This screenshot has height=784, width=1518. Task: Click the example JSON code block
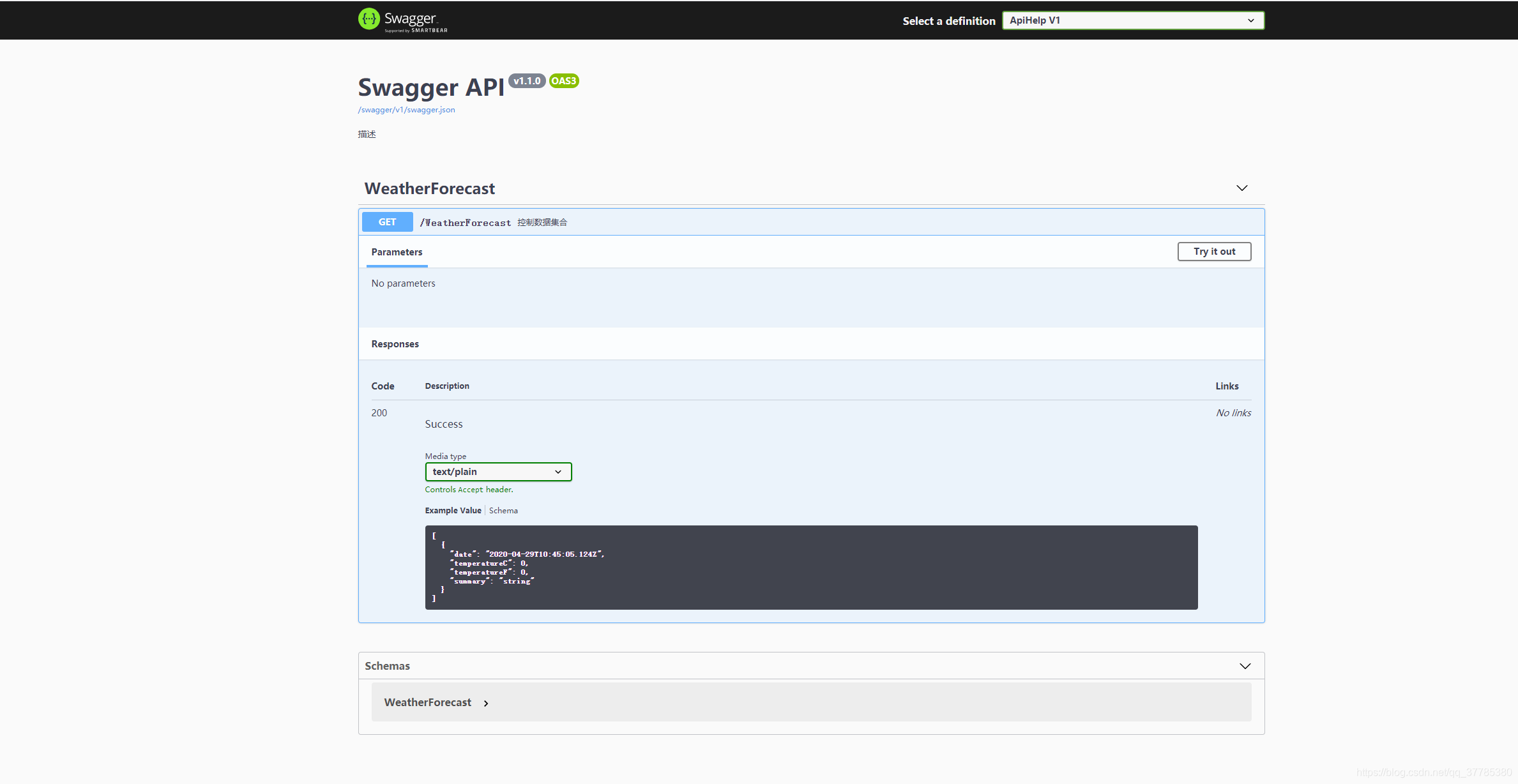[x=811, y=568]
